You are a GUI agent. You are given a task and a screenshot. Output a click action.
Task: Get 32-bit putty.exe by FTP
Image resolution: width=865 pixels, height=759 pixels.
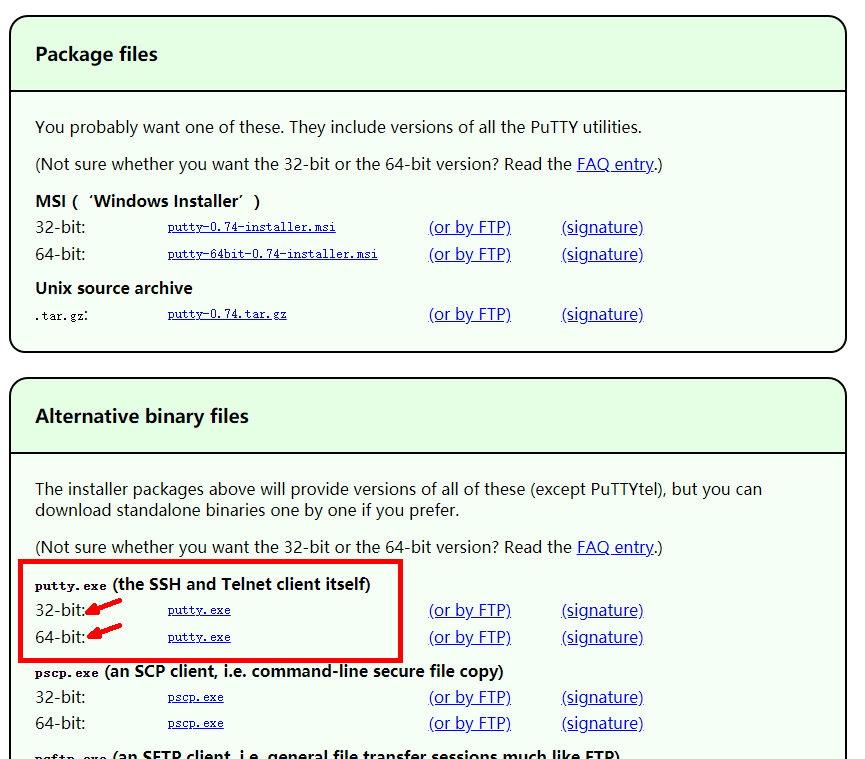pyautogui.click(x=470, y=610)
